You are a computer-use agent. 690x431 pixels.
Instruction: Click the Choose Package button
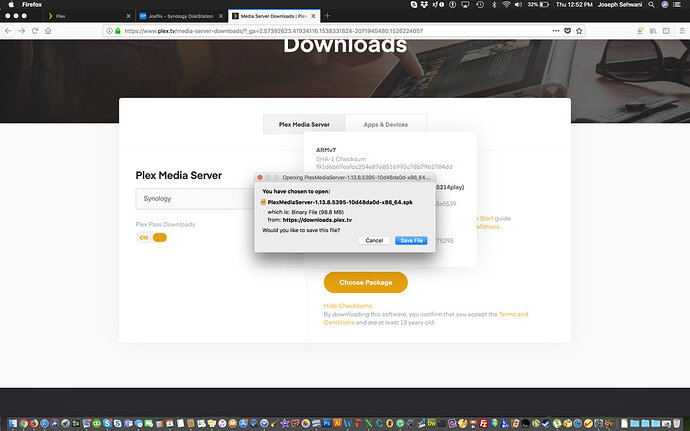[366, 282]
